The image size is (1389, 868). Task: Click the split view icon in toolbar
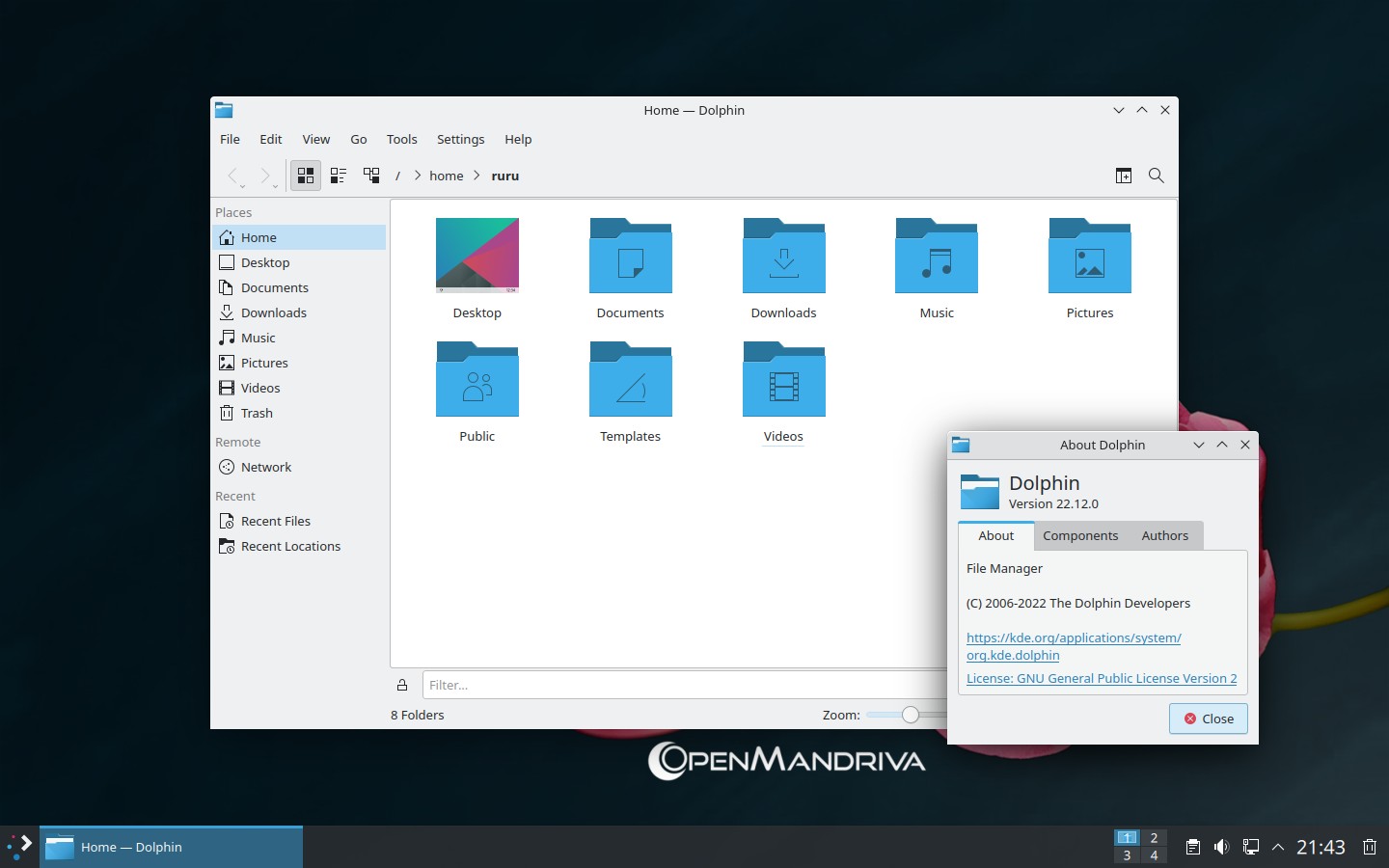point(1124,176)
